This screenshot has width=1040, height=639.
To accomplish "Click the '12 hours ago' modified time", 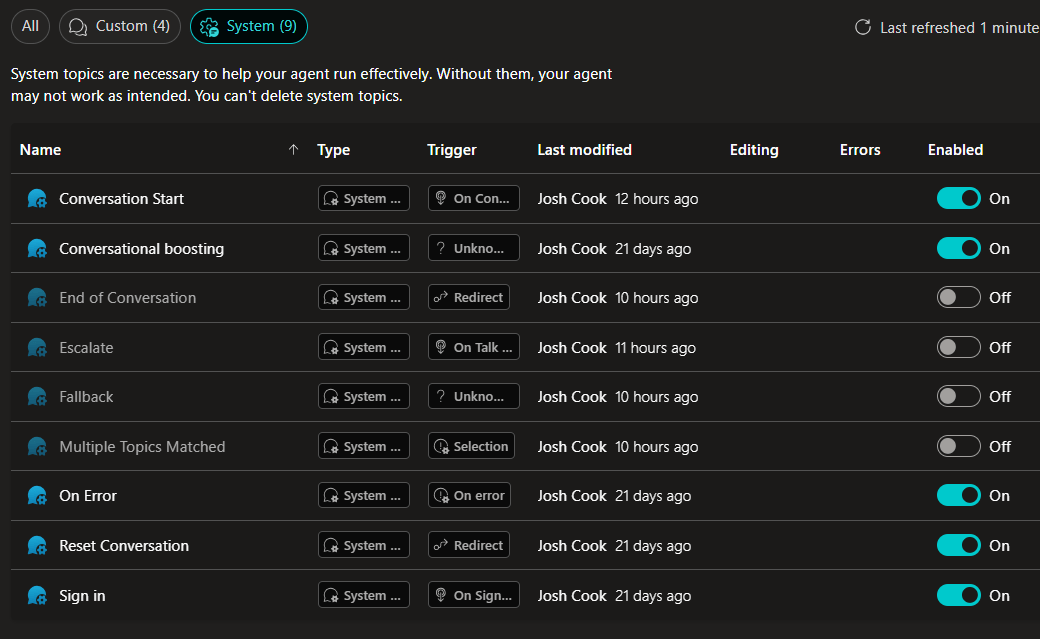I will pyautogui.click(x=657, y=199).
